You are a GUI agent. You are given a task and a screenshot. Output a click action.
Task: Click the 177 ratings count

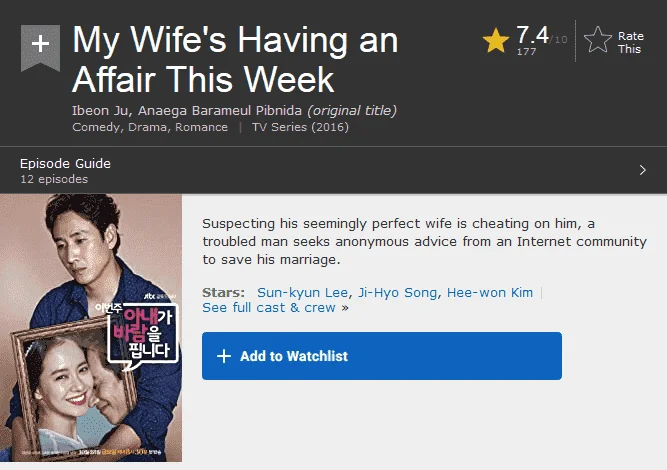coord(526,51)
